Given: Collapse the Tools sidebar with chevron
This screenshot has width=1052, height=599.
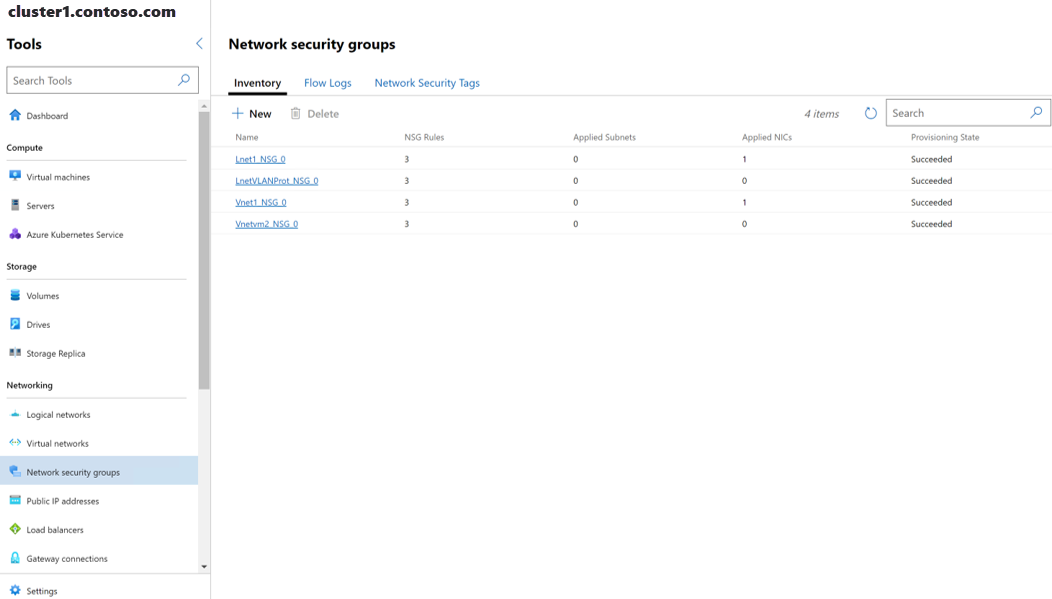Looking at the screenshot, I should (x=199, y=44).
